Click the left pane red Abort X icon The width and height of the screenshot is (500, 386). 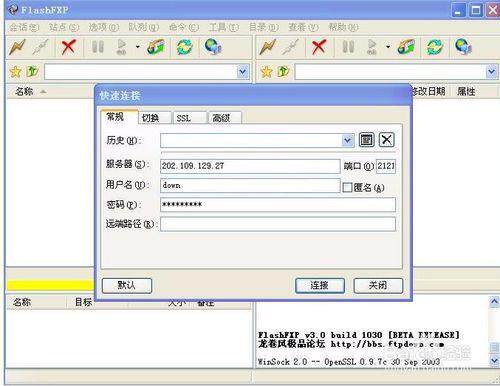coord(68,47)
